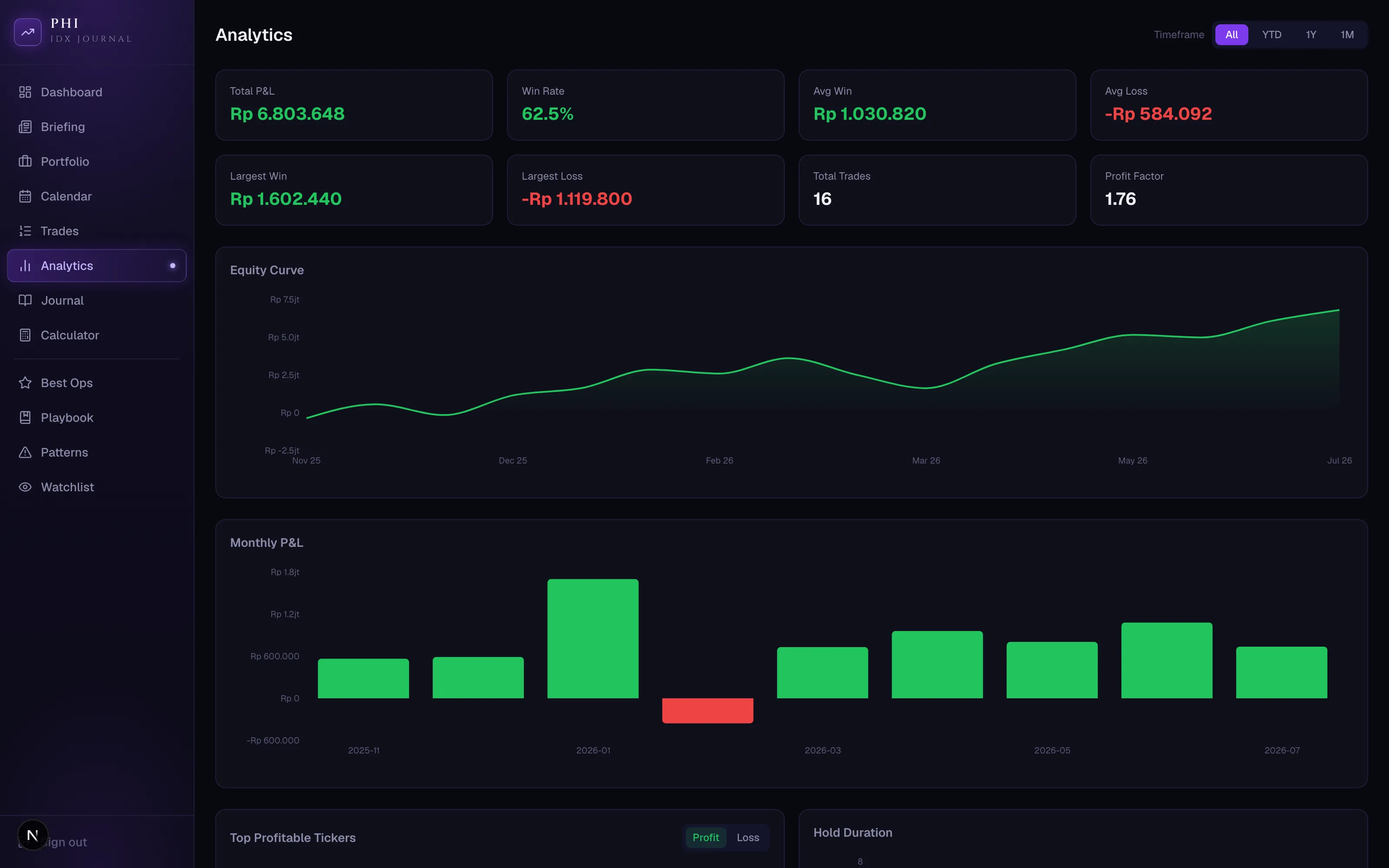Switch timeframe to YTD
This screenshot has width=1389, height=868.
[1271, 34]
